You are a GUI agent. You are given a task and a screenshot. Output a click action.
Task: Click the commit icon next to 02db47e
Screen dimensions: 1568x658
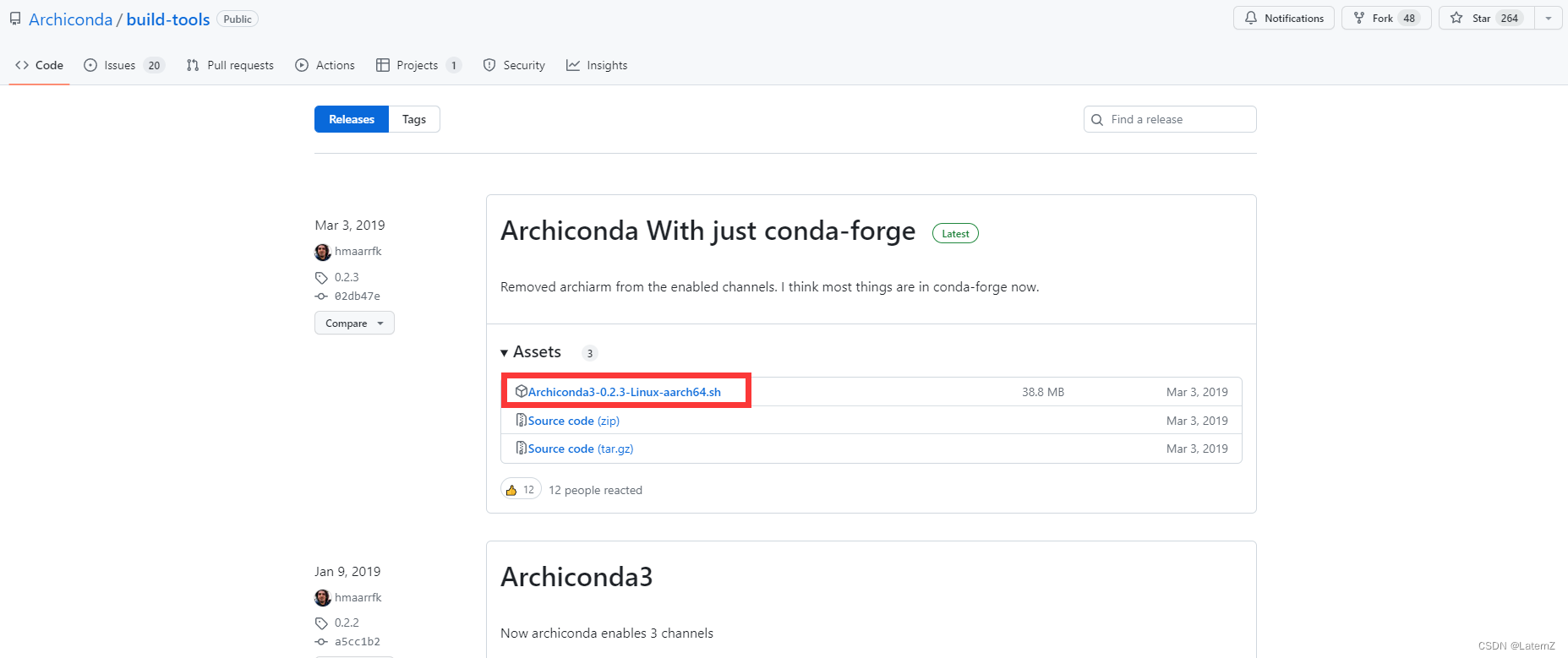(321, 296)
